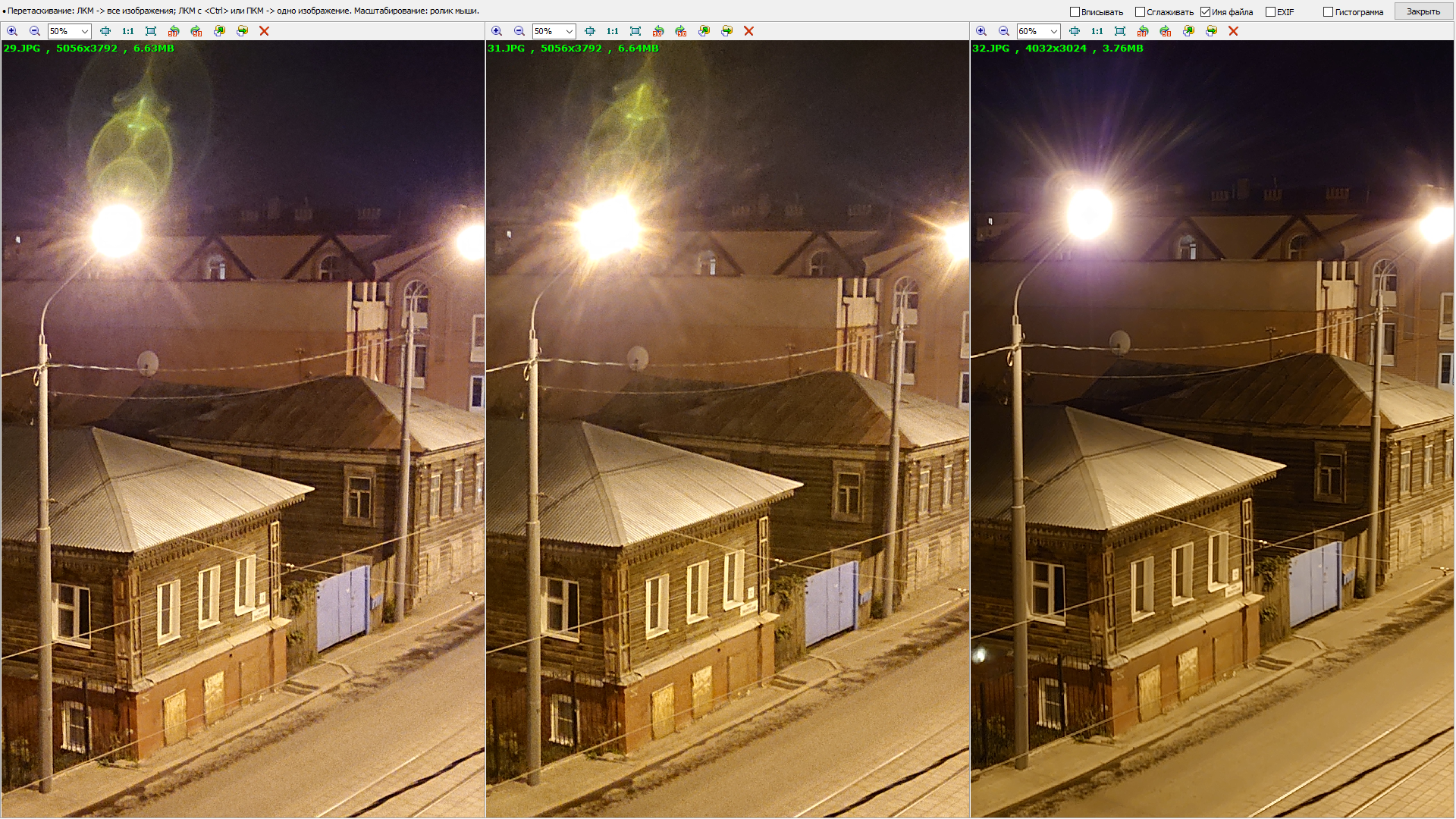Delete 29.JPG with the red X
Screen dimensions: 1456x819
pyautogui.click(x=264, y=31)
